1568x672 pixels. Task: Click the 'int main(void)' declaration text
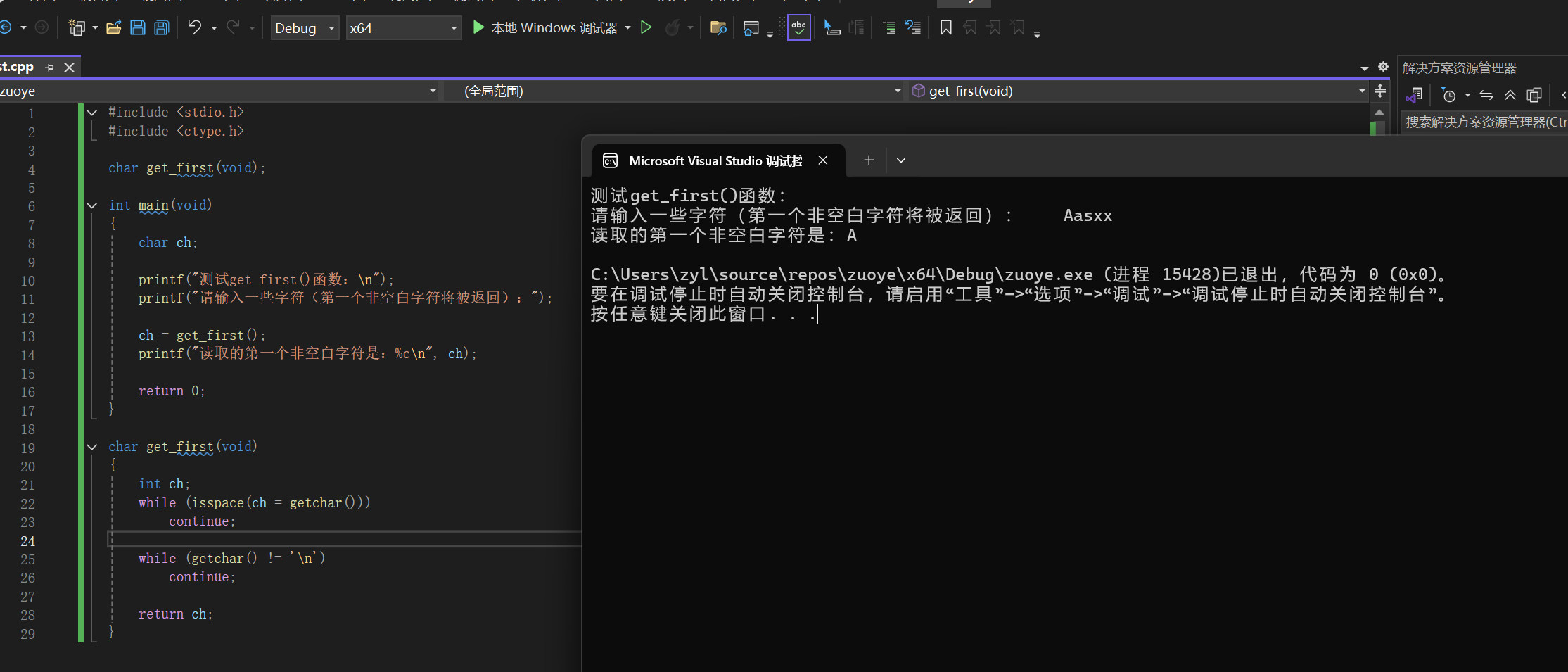(x=160, y=205)
